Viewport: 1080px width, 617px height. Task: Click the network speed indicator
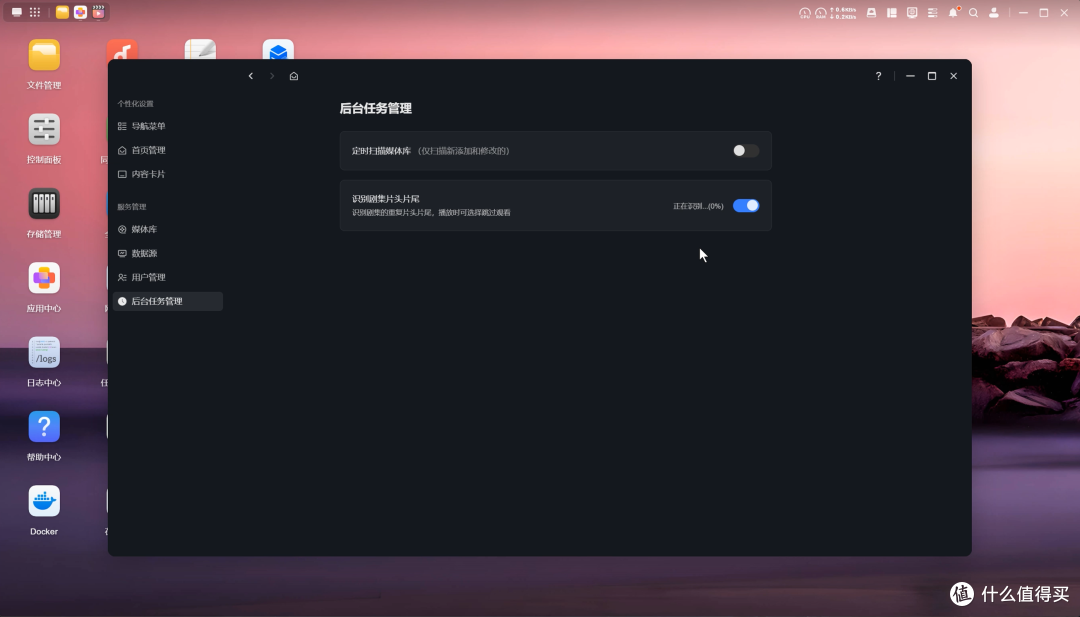click(x=843, y=12)
